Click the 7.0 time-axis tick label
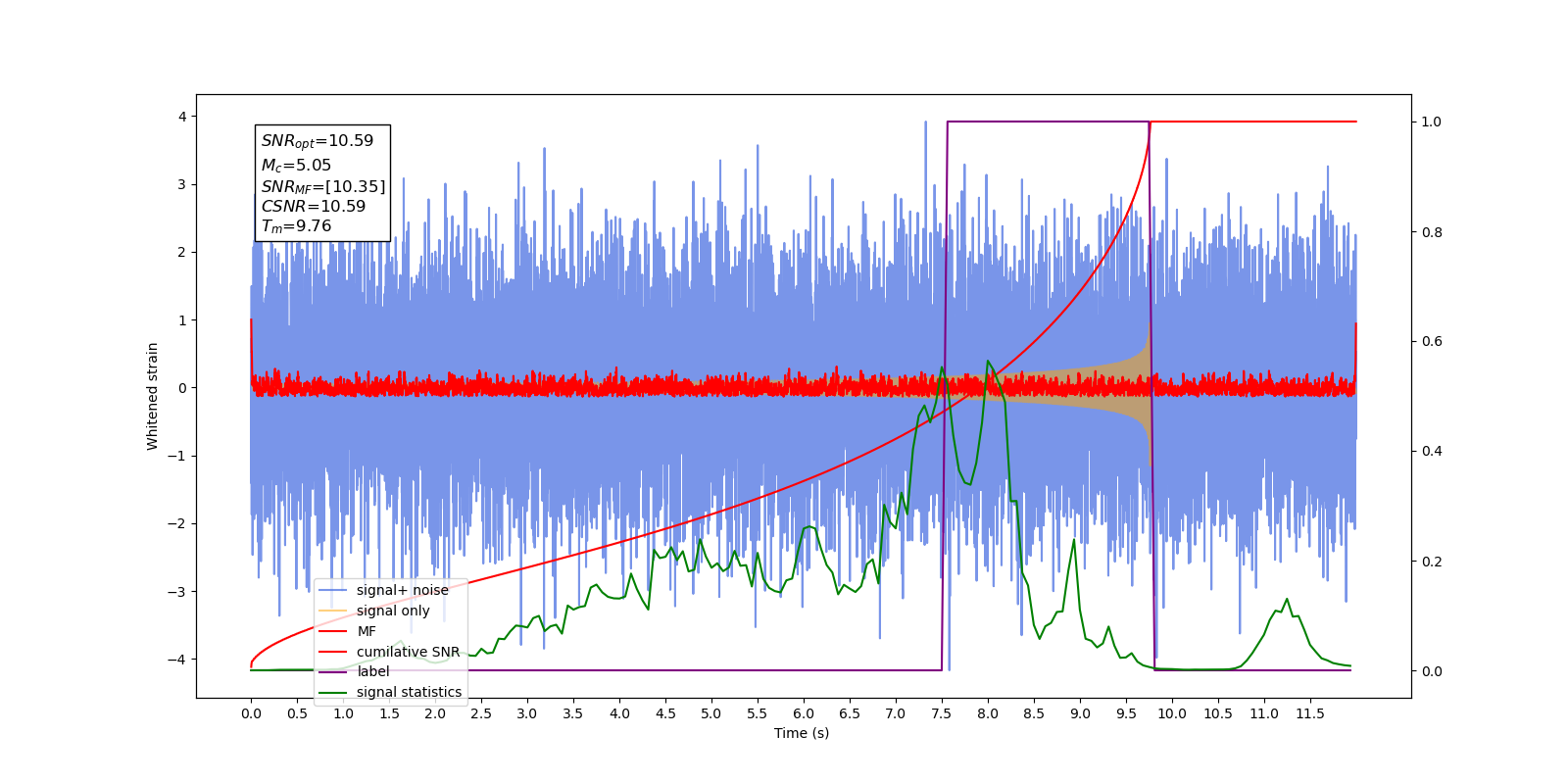Image resolution: width=1568 pixels, height=784 pixels. tap(896, 713)
